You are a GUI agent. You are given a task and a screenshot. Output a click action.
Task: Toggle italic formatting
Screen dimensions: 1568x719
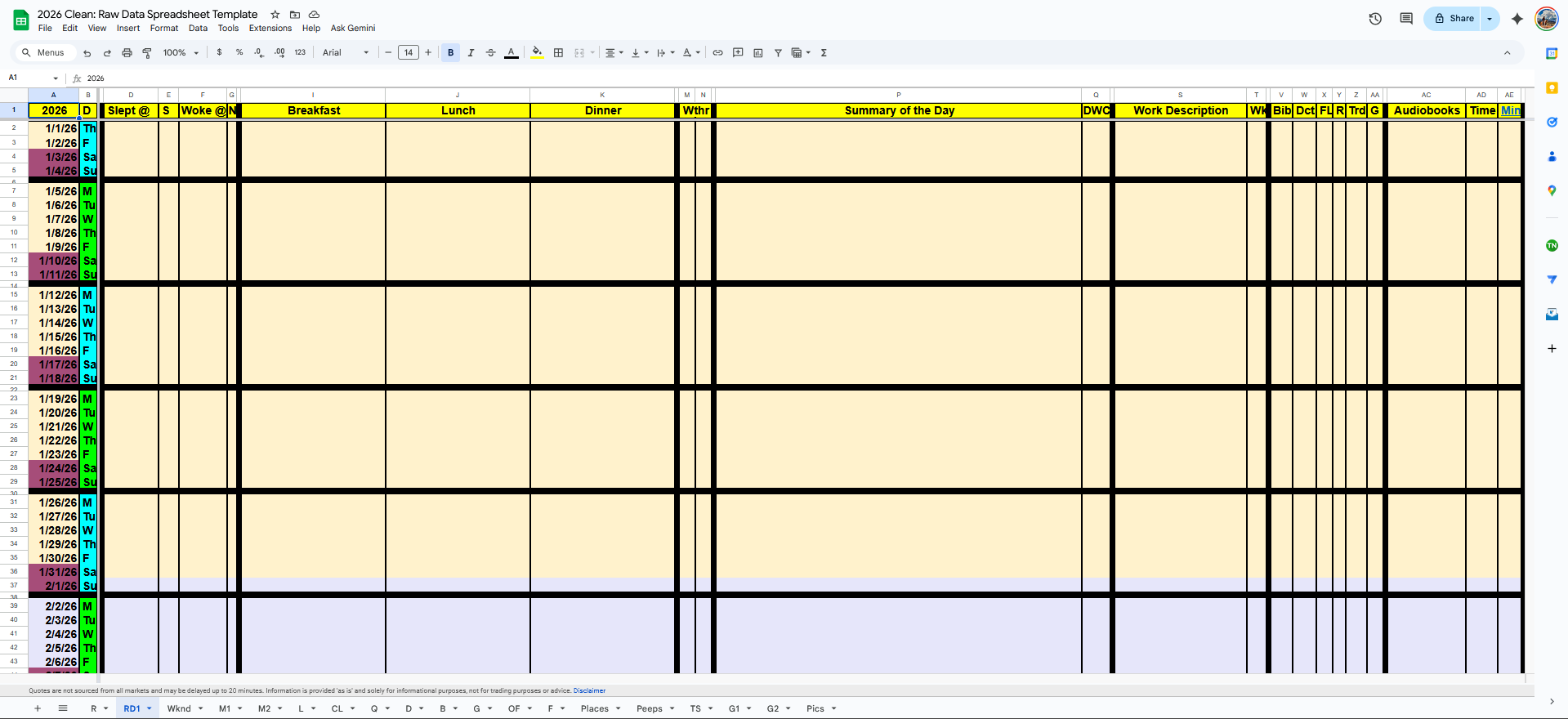pyautogui.click(x=471, y=53)
